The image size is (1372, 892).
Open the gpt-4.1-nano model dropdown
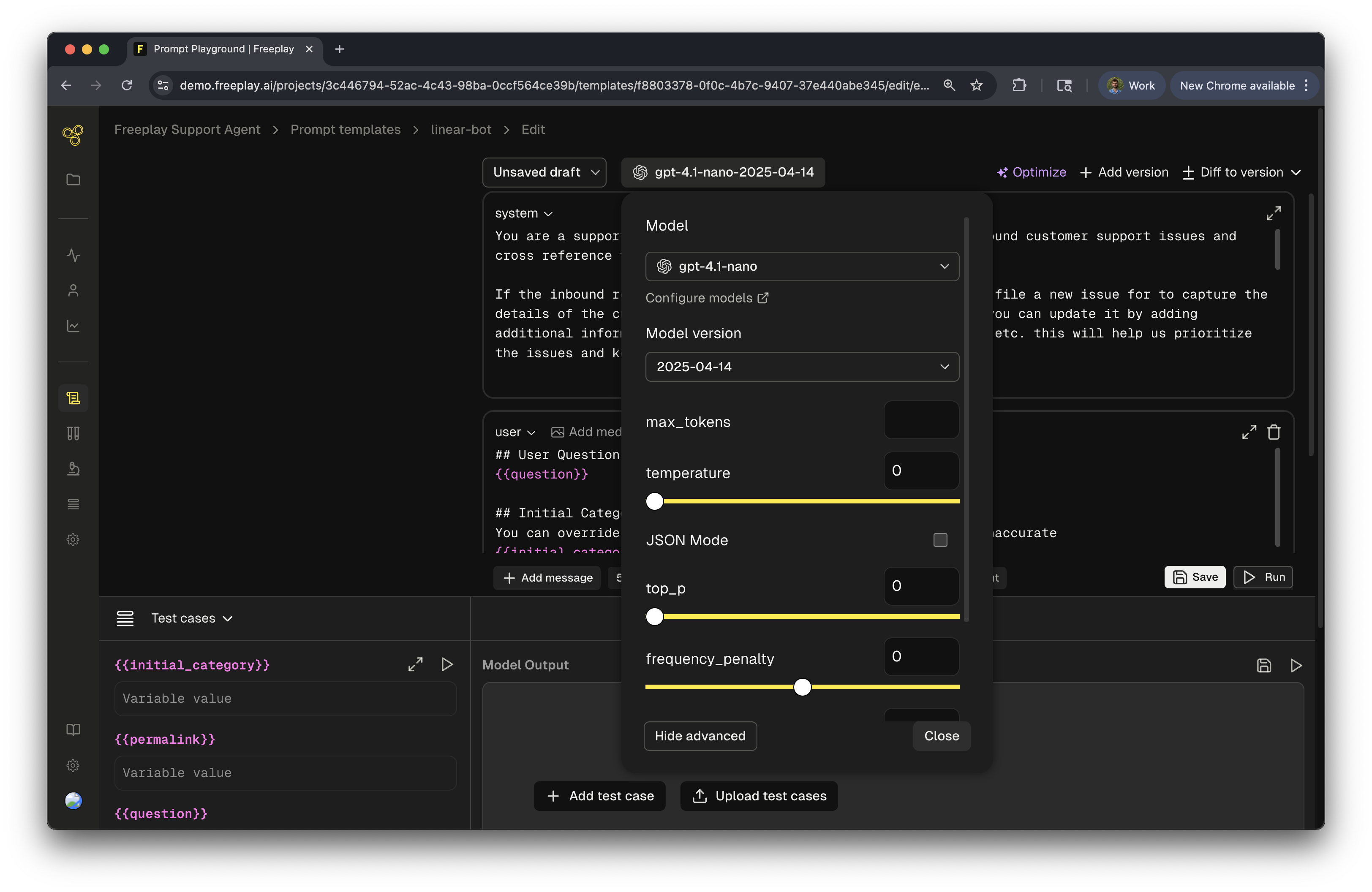802,266
